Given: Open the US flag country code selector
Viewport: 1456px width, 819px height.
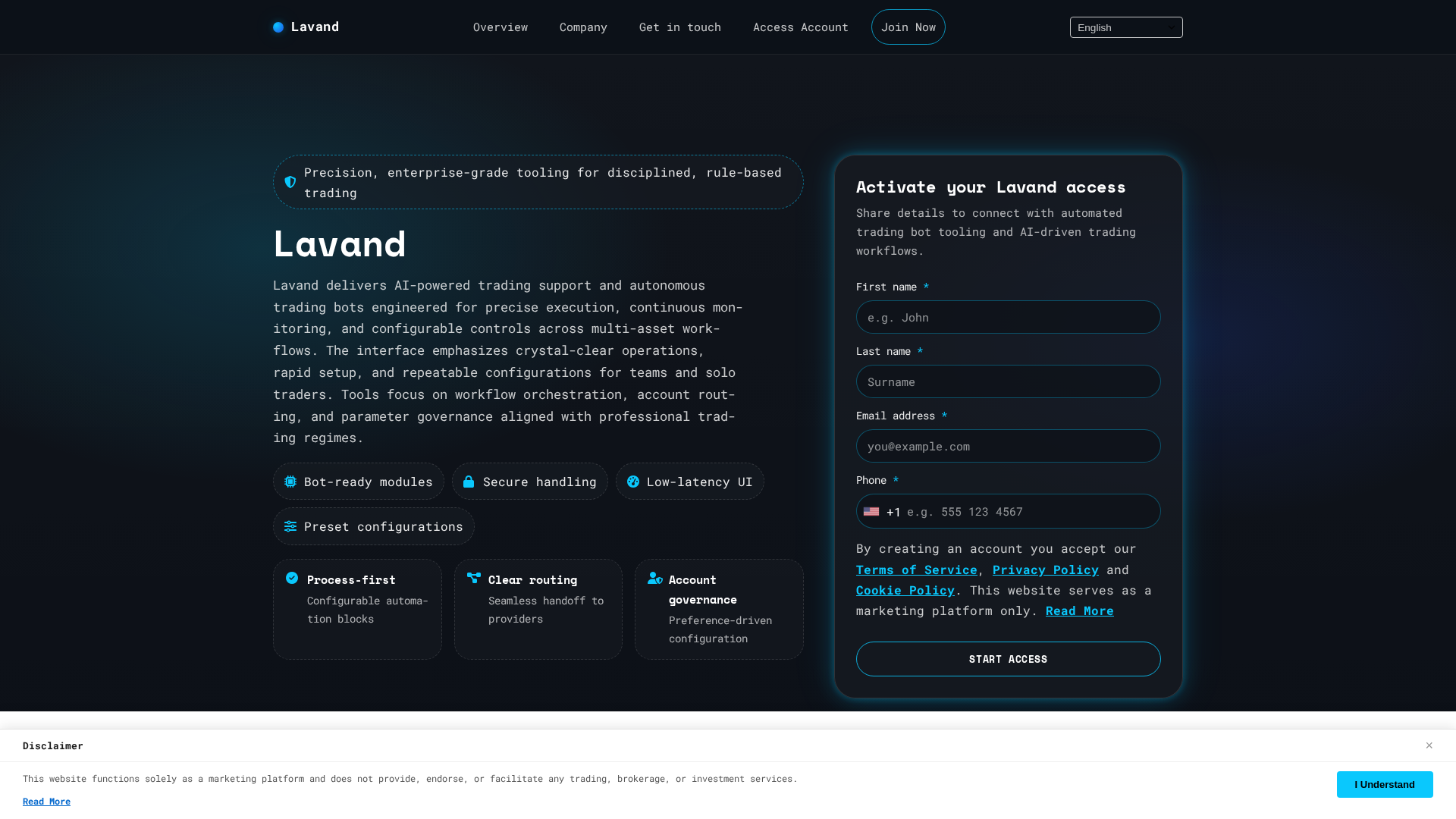Looking at the screenshot, I should [x=871, y=512].
